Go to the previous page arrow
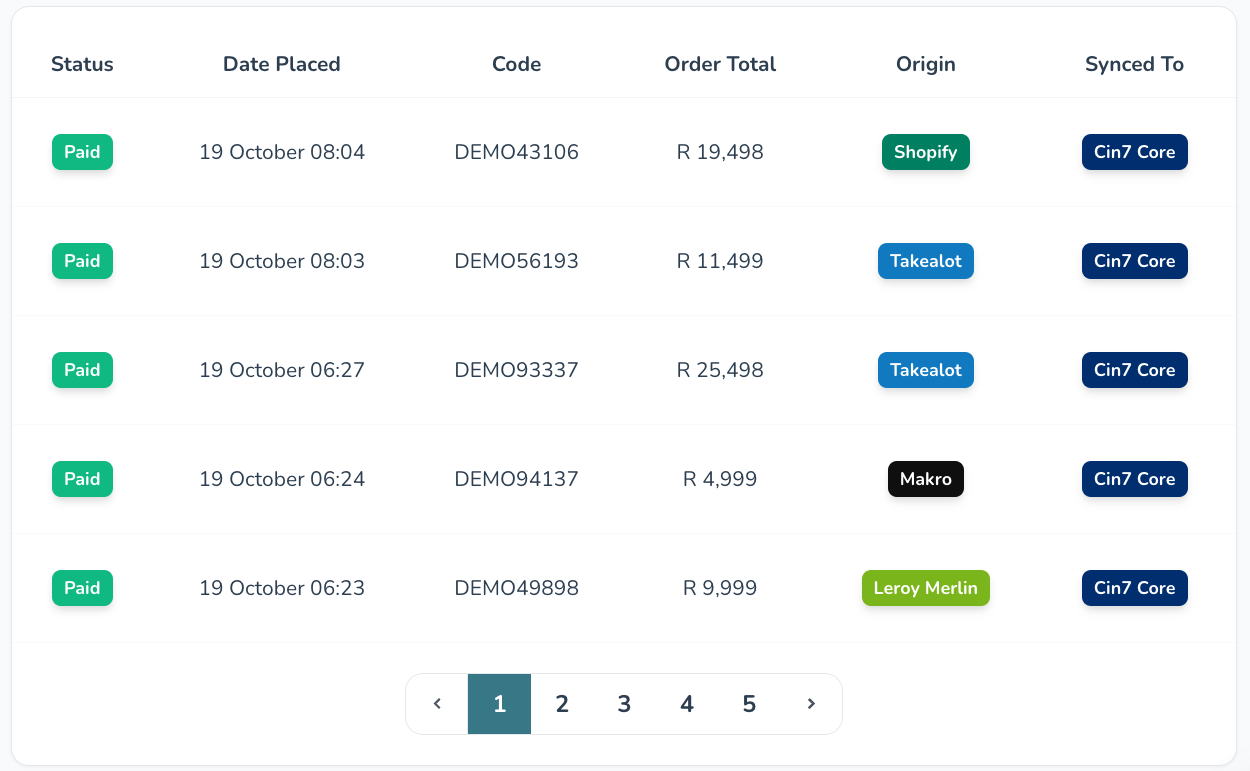The image size is (1250, 771). tap(437, 704)
